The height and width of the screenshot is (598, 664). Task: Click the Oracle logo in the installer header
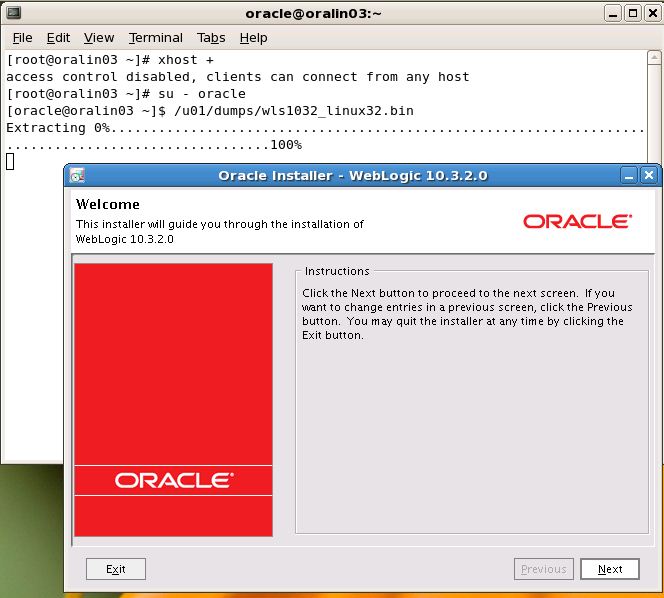[578, 221]
